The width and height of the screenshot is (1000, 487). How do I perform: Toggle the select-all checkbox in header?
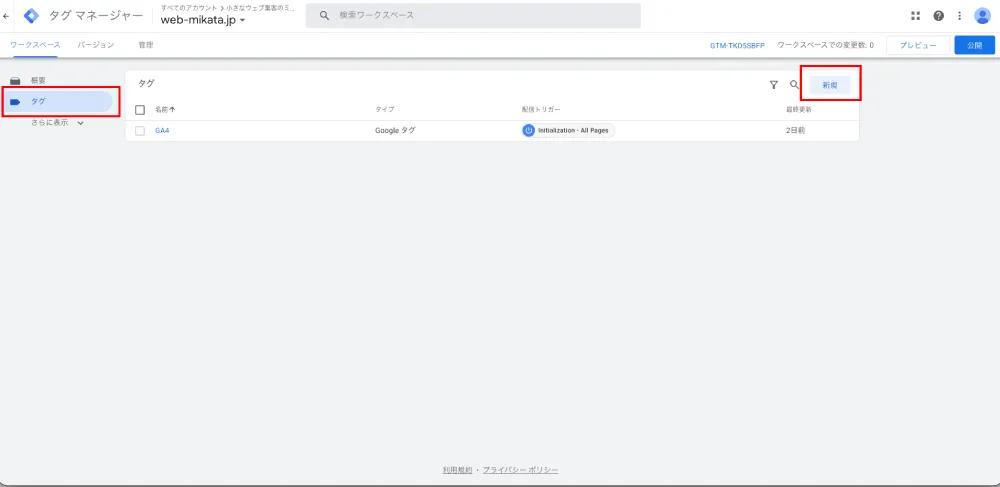coord(140,110)
